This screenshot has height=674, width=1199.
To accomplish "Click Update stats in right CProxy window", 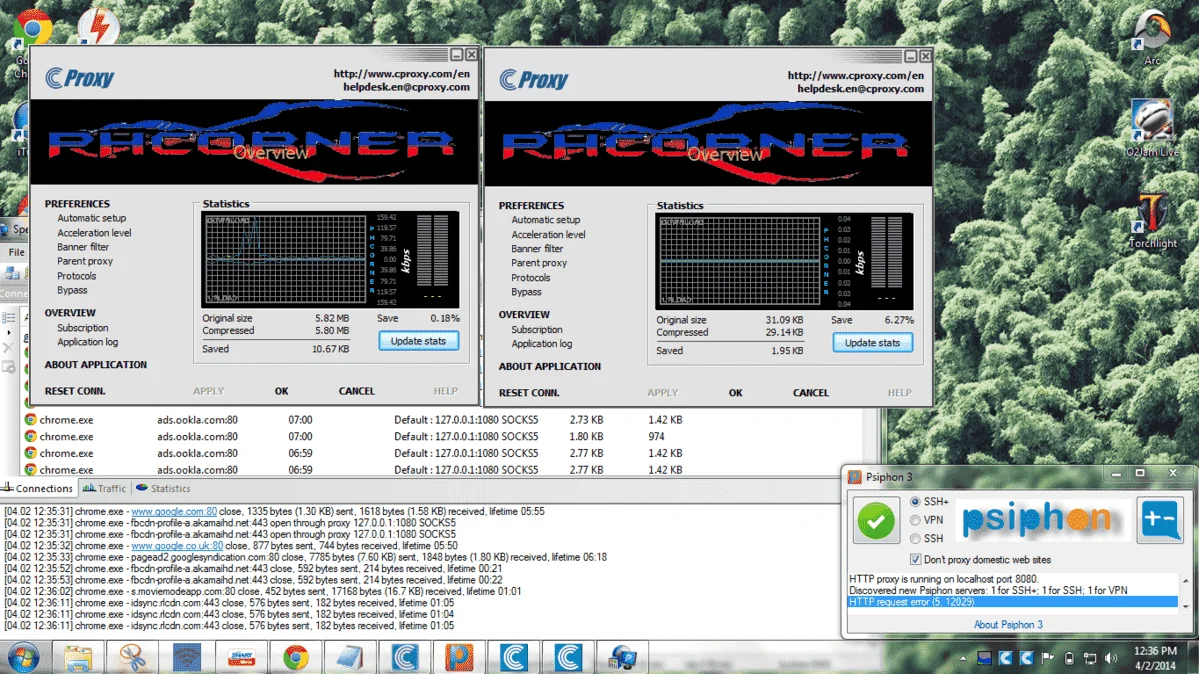I will [872, 343].
